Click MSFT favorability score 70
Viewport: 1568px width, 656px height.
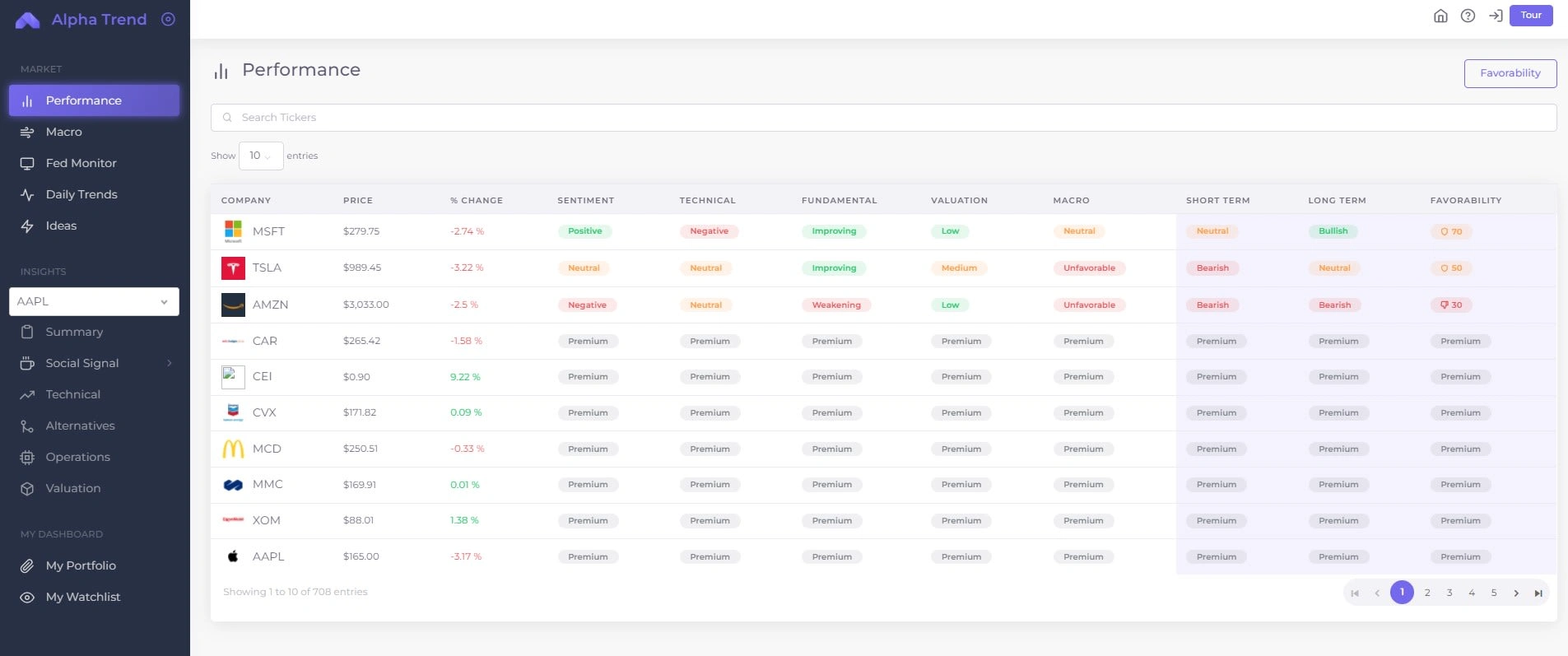pos(1451,232)
